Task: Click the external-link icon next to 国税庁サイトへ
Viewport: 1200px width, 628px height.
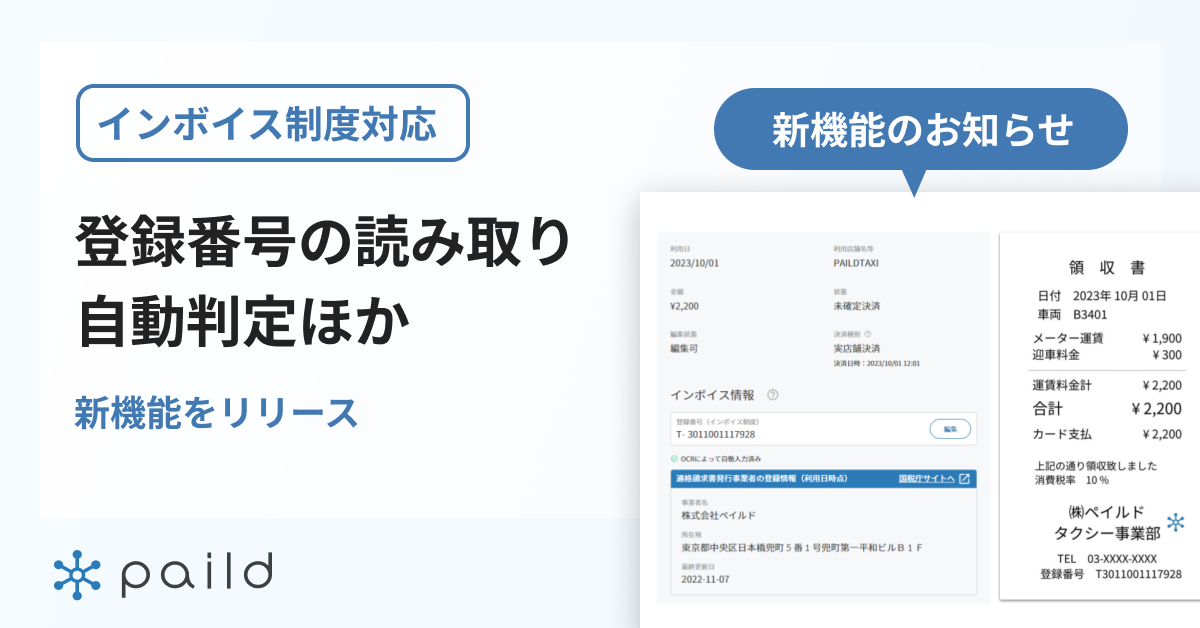Action: tap(964, 479)
